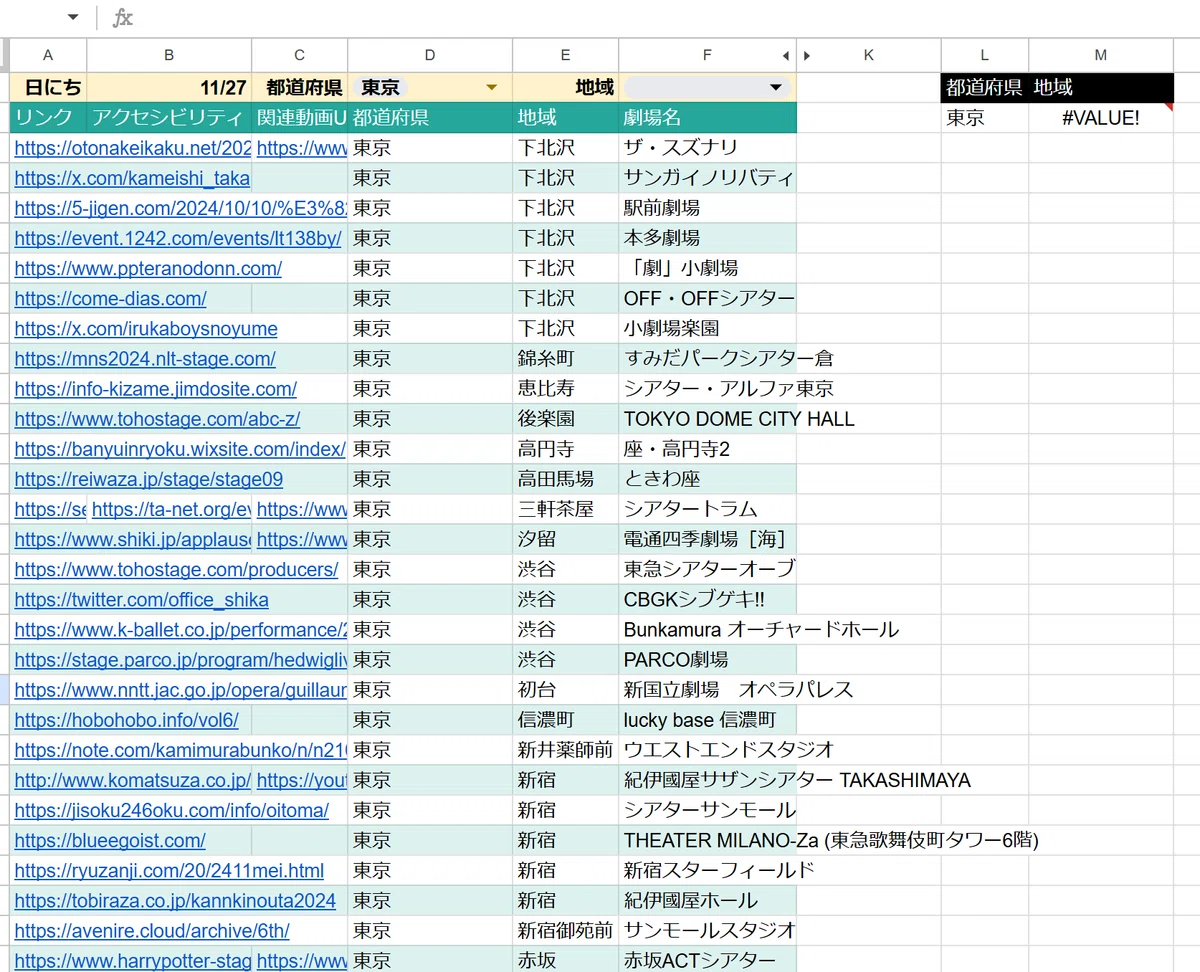Open the event.1242.com link

point(178,238)
